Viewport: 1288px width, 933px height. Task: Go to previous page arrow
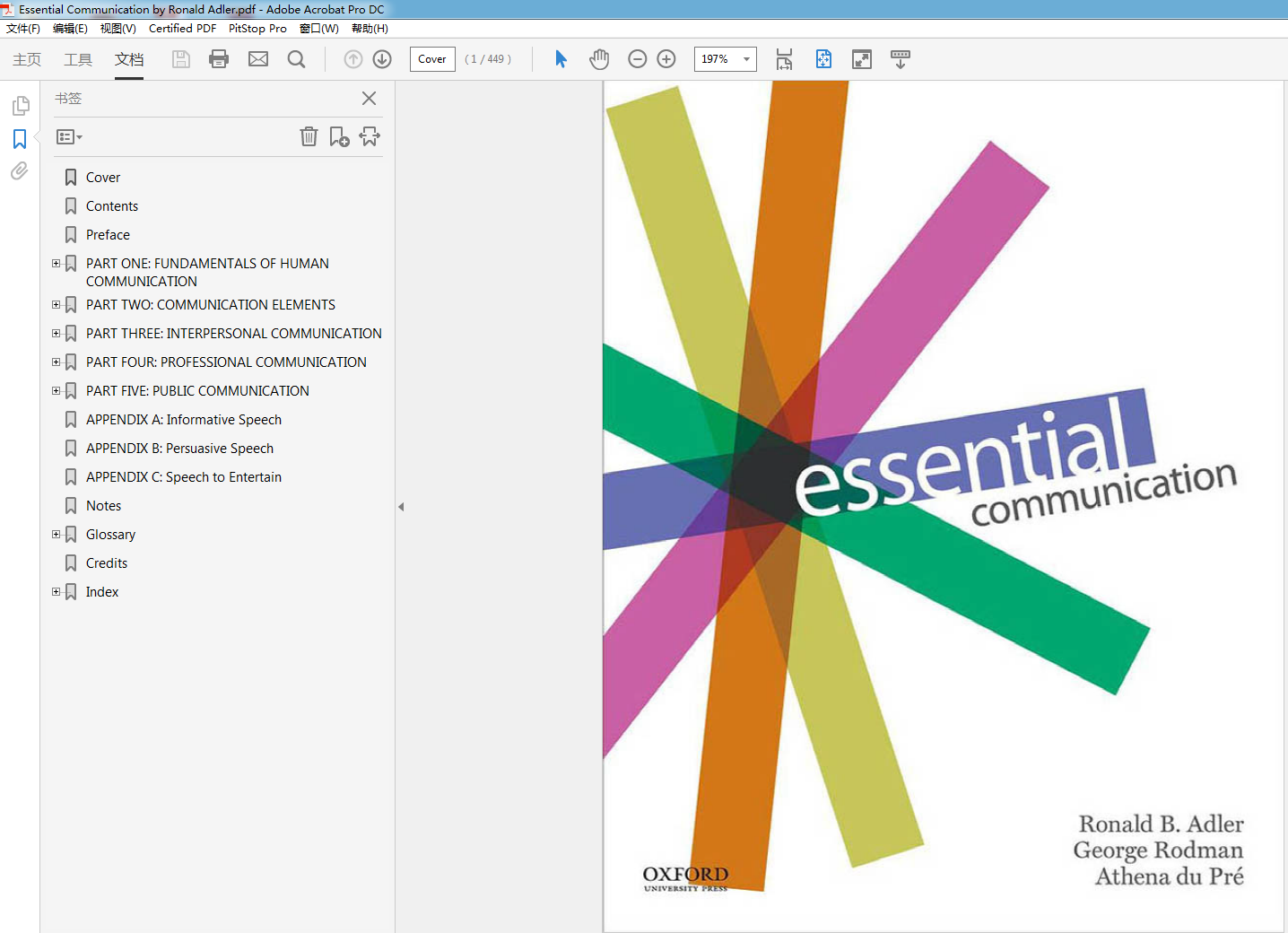tap(353, 59)
